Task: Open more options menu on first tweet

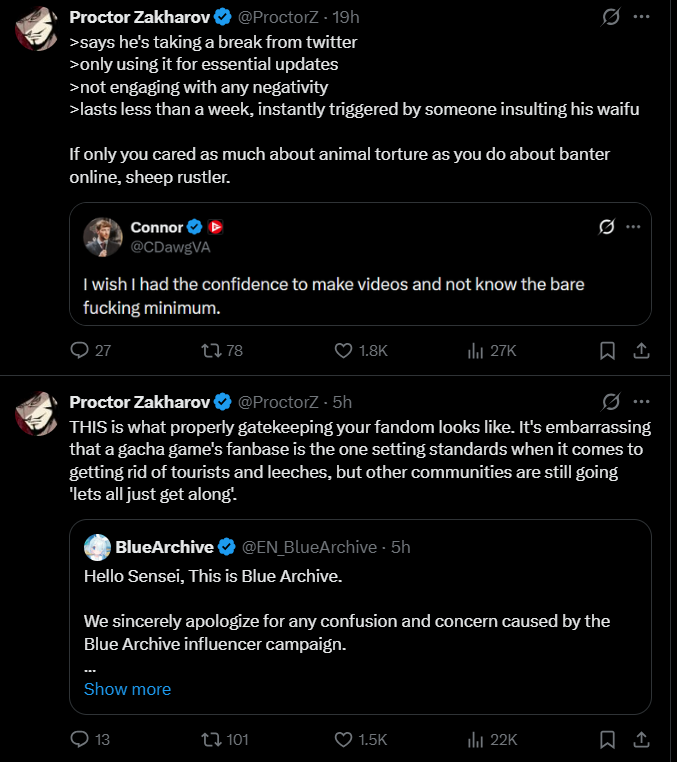Action: pos(642,17)
